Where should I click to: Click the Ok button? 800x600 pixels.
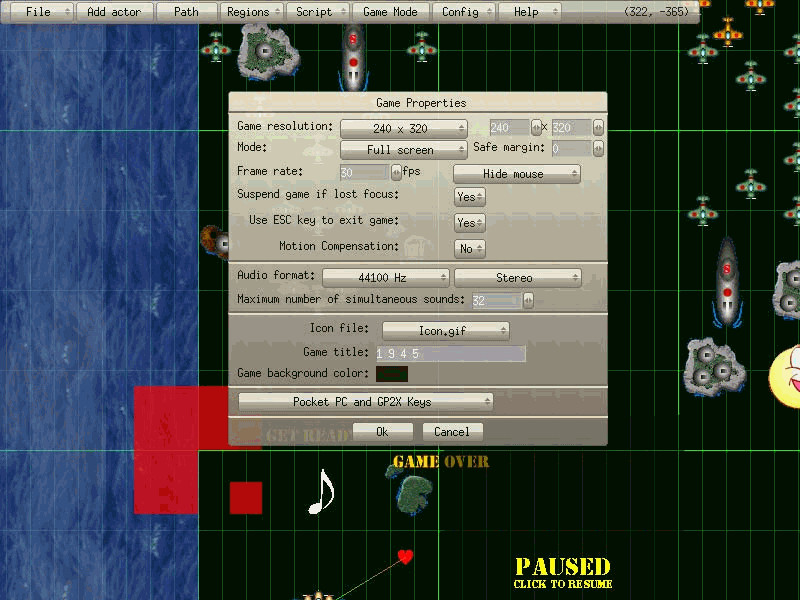382,432
